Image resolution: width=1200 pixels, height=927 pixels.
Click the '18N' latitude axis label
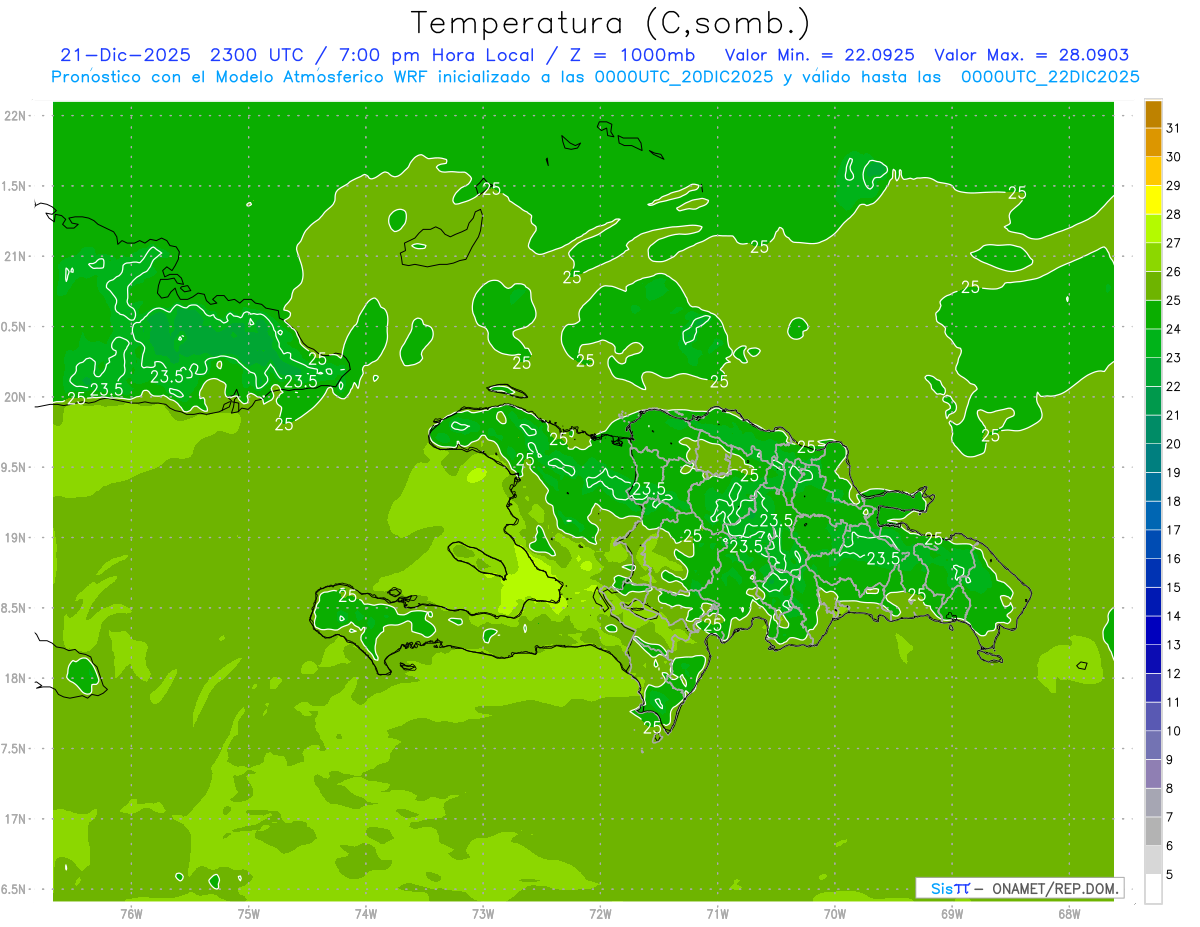[15, 679]
